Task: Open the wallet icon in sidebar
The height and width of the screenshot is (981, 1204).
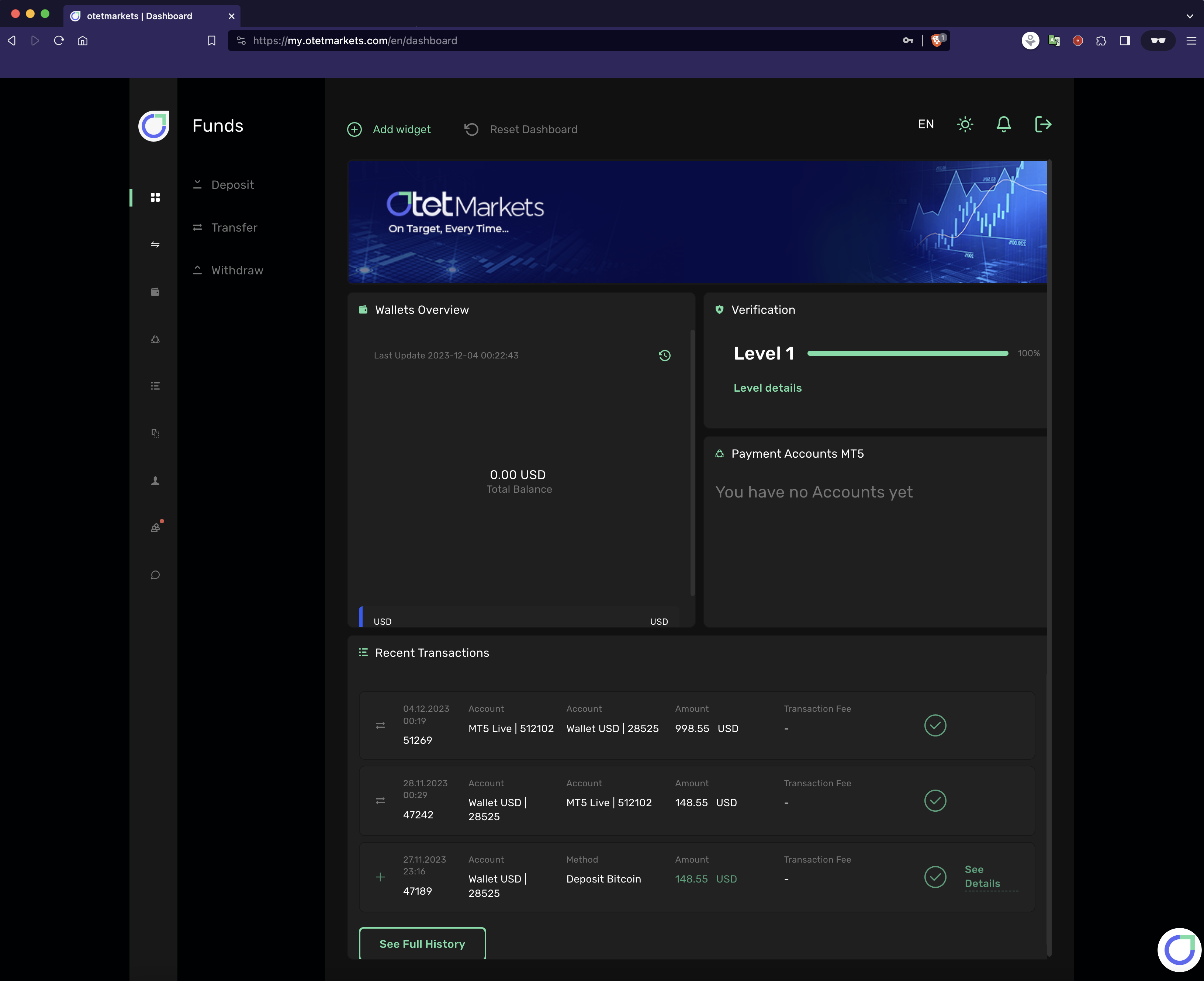Action: click(x=155, y=292)
